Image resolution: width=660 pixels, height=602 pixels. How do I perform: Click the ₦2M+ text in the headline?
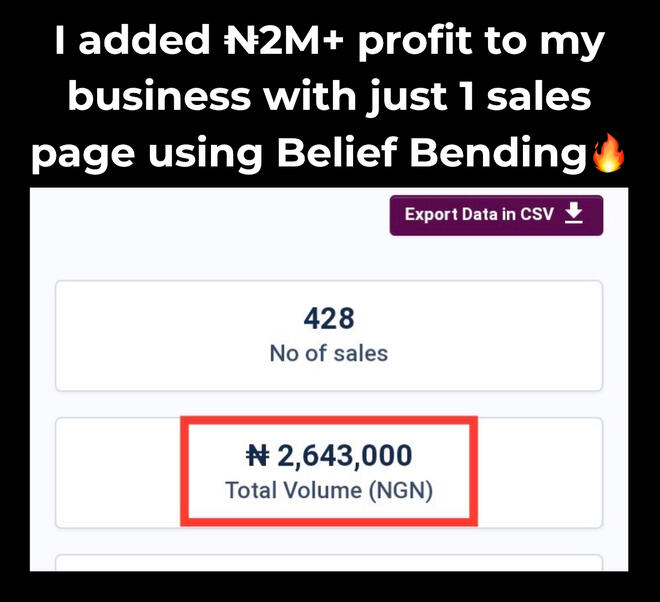284,41
